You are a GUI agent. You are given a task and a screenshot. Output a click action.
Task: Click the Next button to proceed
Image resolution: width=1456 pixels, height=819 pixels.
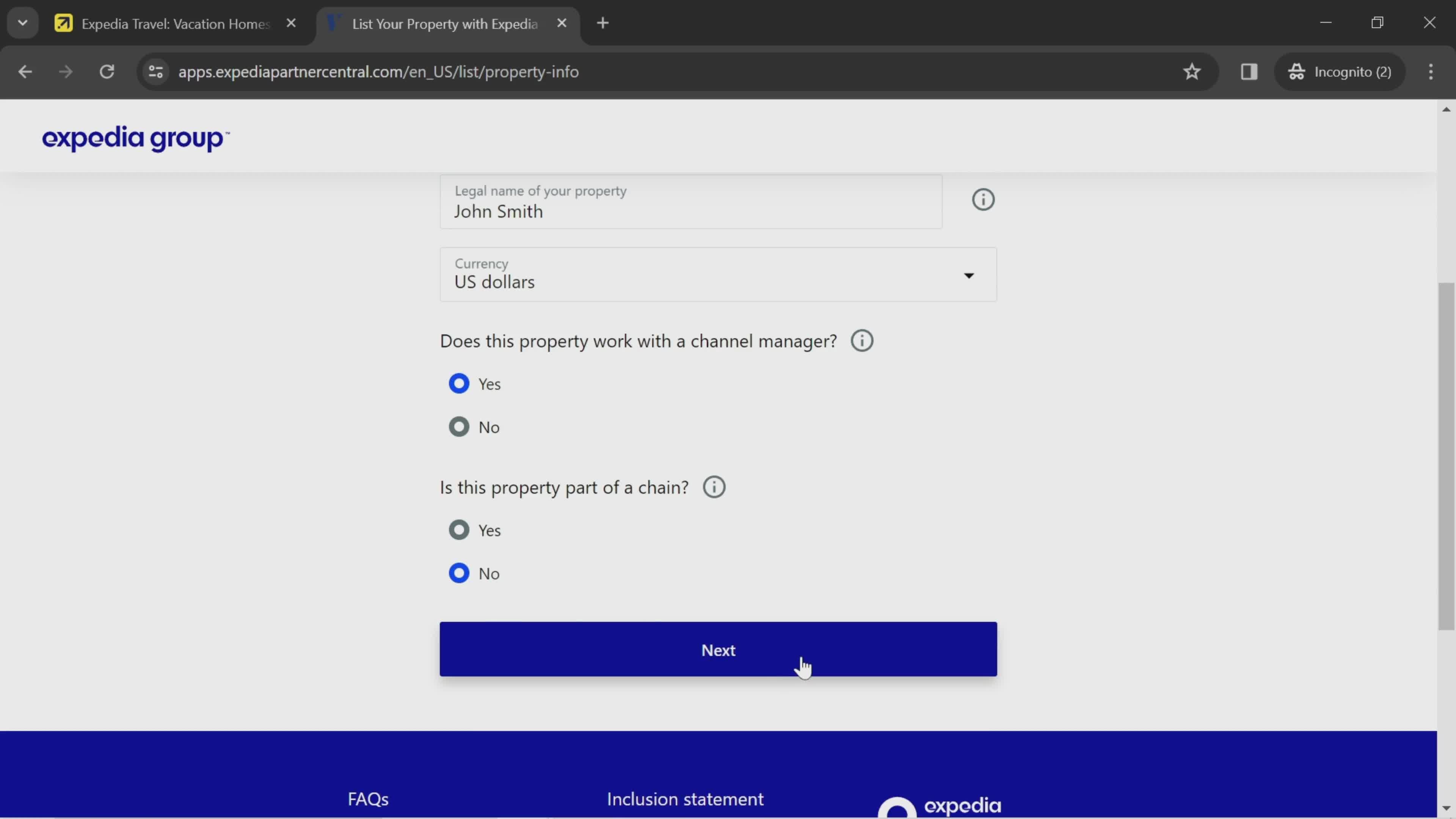(718, 649)
